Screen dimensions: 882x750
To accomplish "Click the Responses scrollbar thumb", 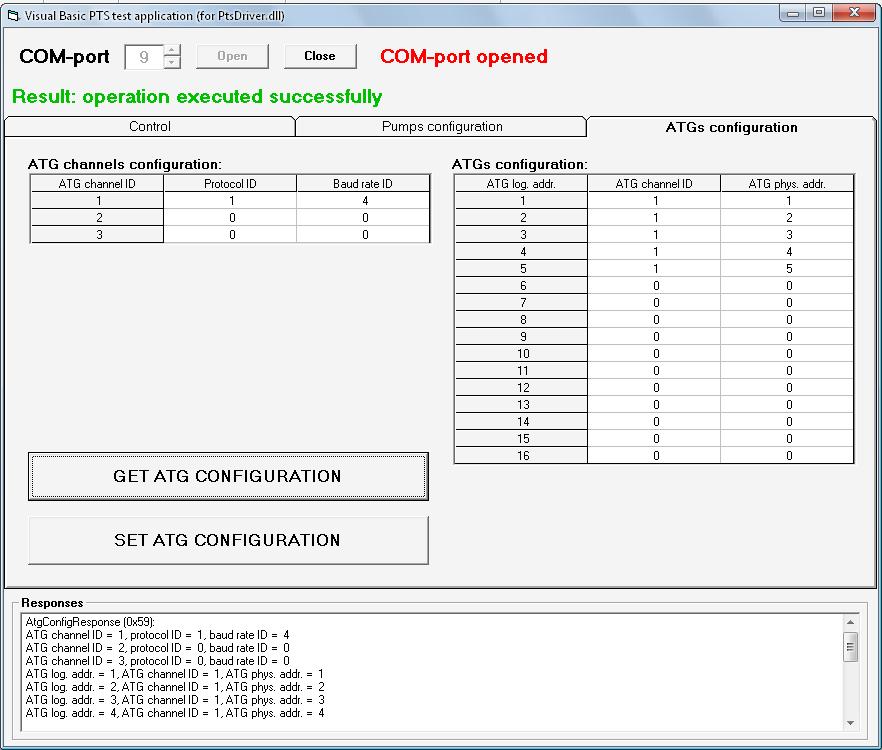I will point(850,647).
